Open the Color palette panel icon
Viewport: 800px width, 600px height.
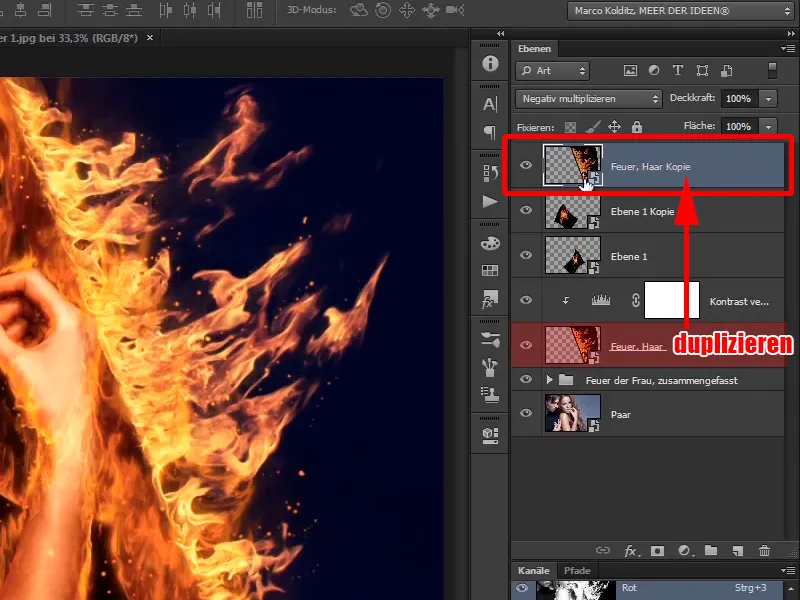[490, 243]
